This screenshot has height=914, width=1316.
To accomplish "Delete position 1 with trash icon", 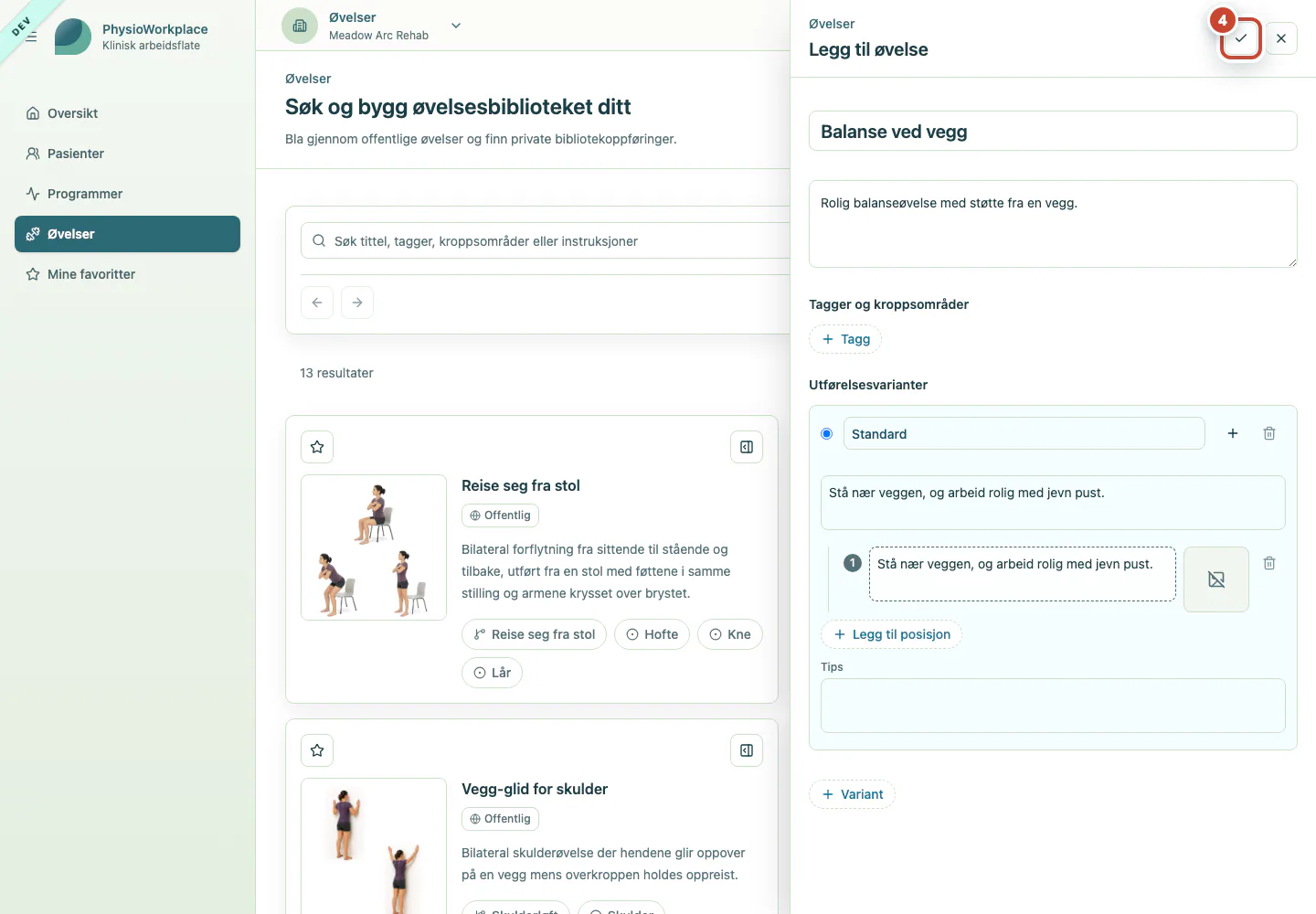I will [x=1269, y=563].
